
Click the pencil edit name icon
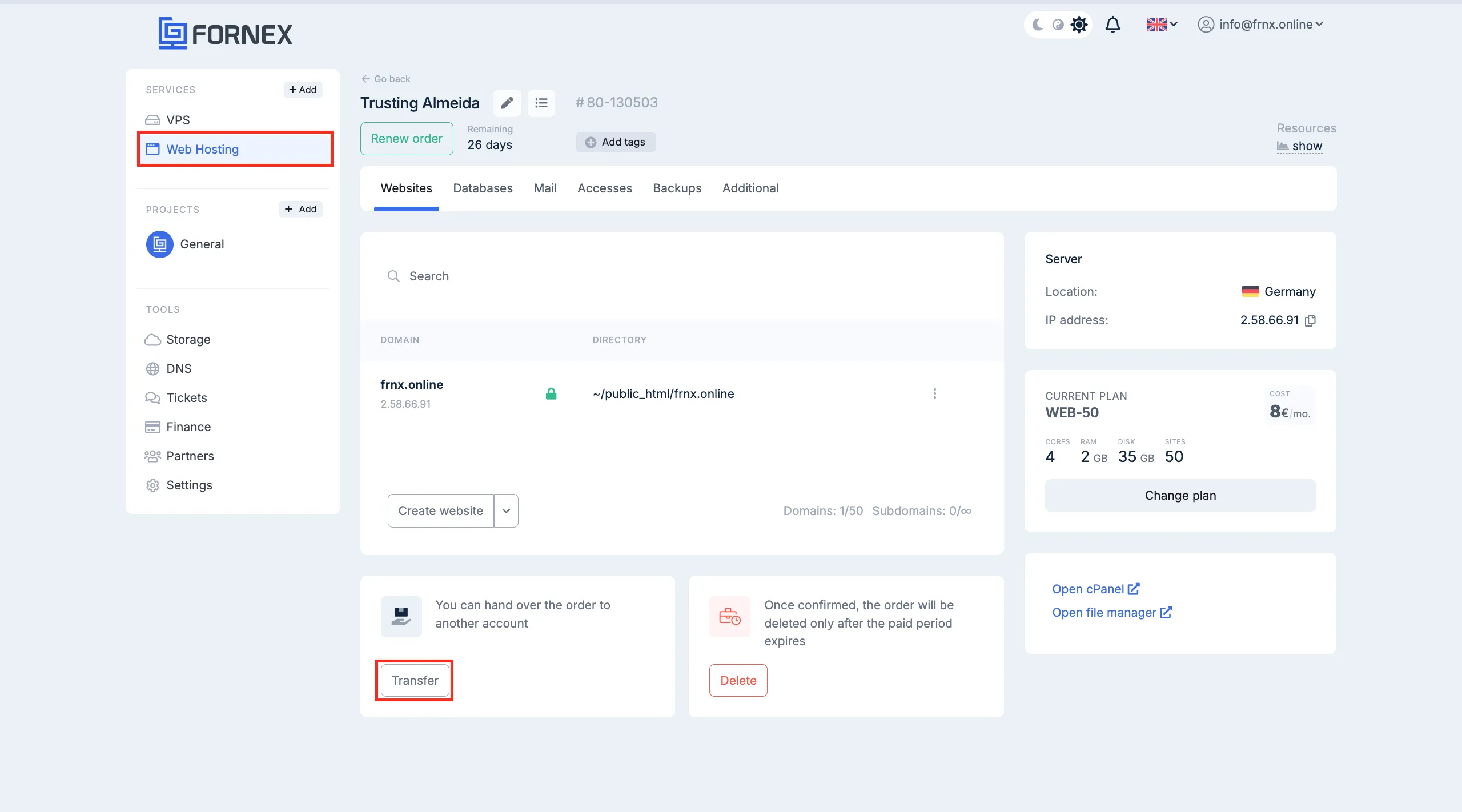click(x=507, y=103)
